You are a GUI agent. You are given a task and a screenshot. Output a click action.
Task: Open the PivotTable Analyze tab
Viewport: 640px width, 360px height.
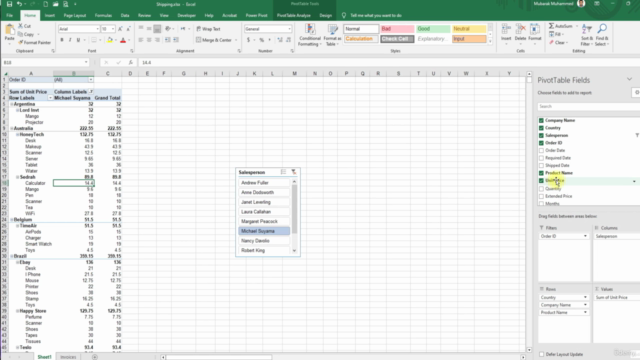[x=293, y=16]
